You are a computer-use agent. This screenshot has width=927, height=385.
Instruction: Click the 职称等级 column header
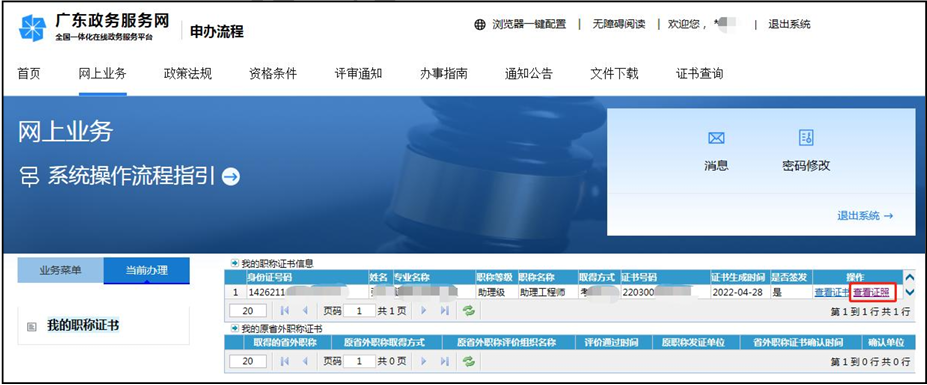(x=496, y=277)
